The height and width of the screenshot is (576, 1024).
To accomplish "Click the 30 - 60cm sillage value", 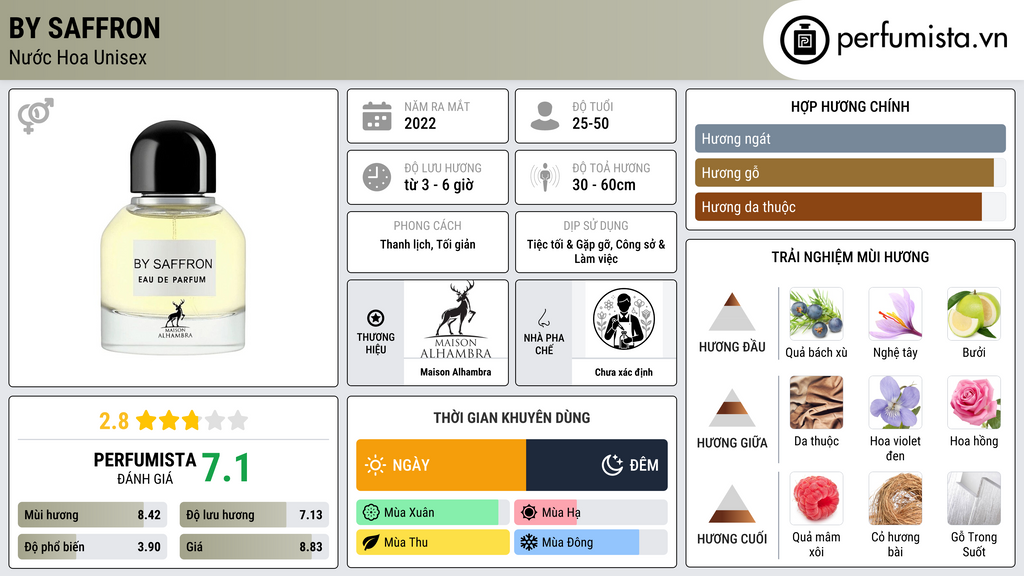I will (603, 185).
